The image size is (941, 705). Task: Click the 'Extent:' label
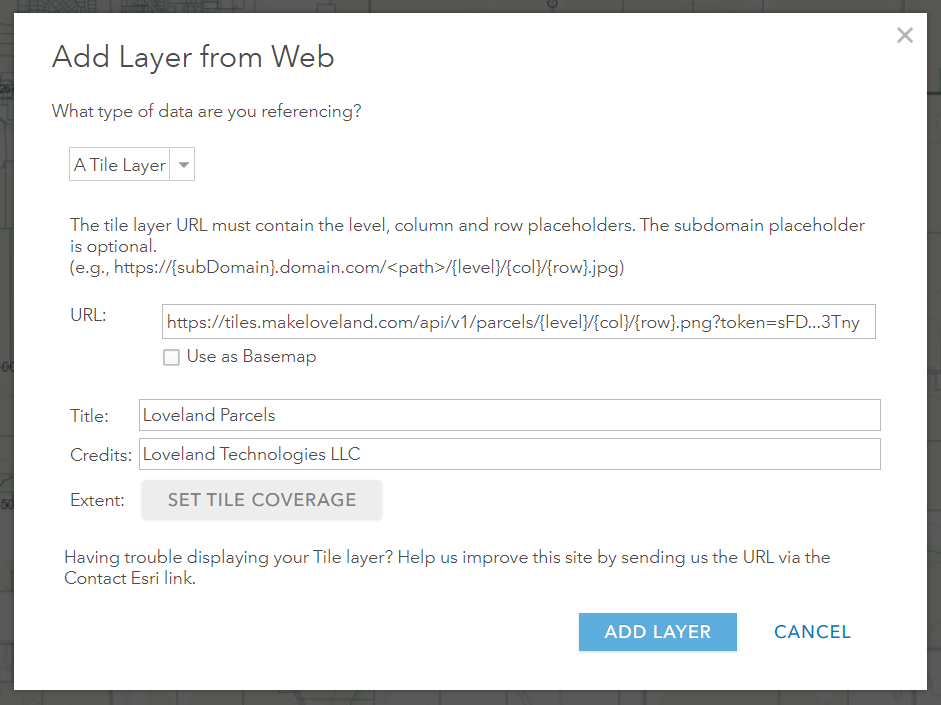pyautogui.click(x=97, y=500)
